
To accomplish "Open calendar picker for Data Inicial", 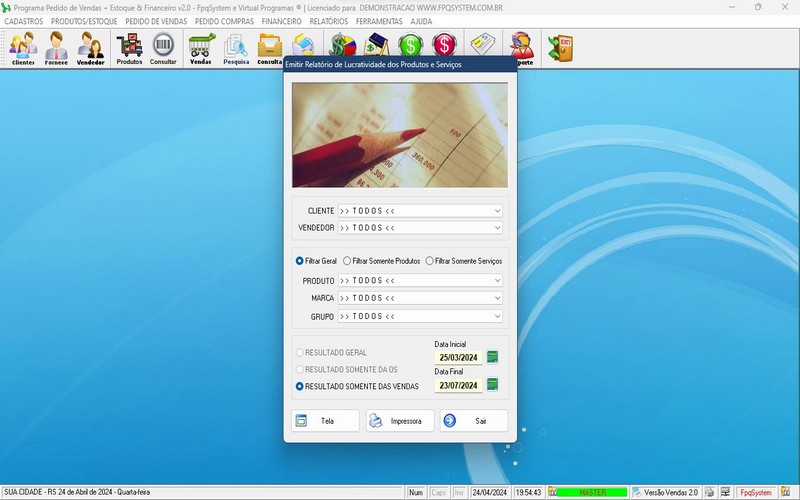I will point(492,357).
